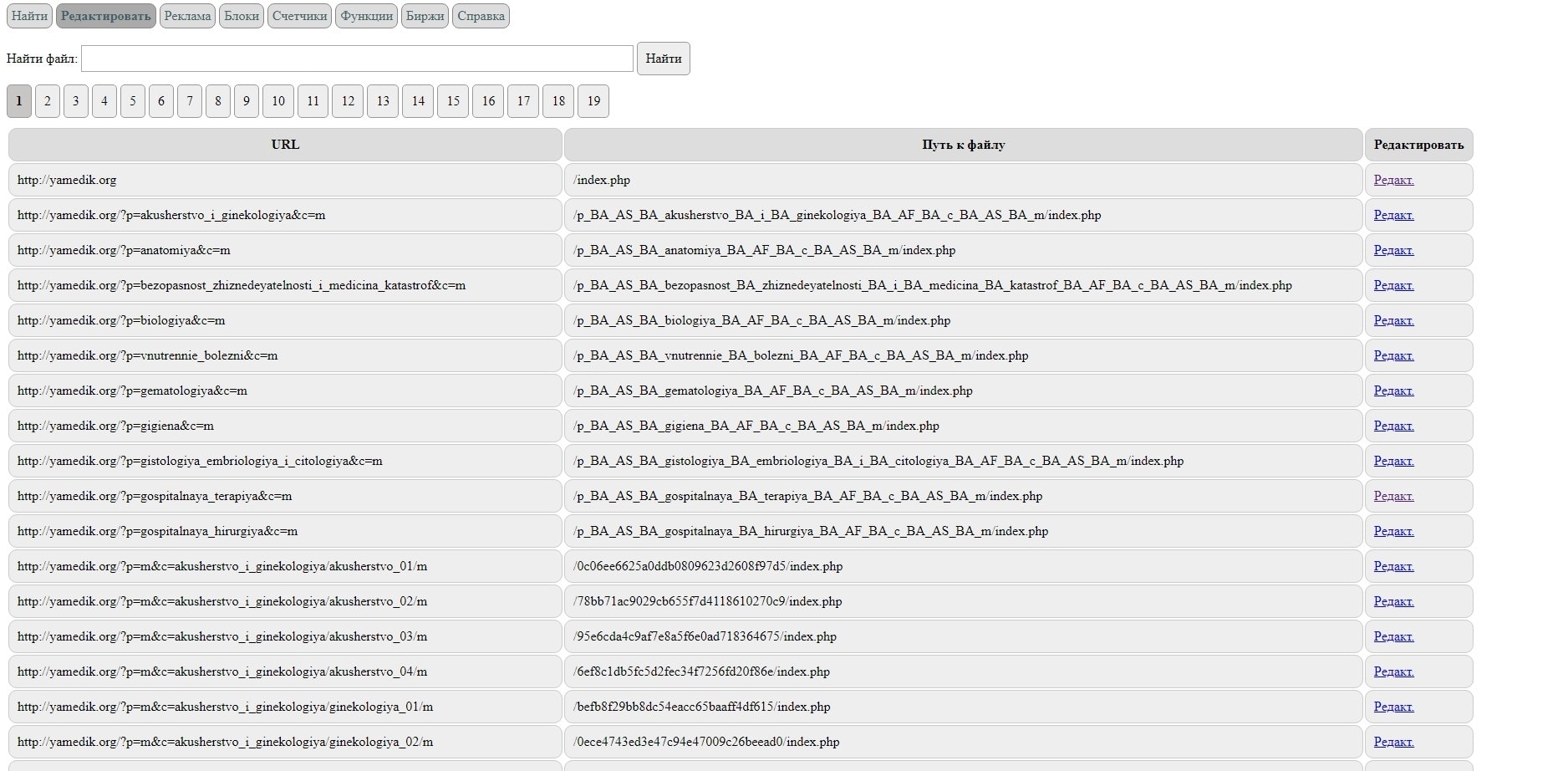The width and height of the screenshot is (1568, 771).
Task: Edit the ginekologiya_01/m row via Редакт.
Action: click(1393, 707)
